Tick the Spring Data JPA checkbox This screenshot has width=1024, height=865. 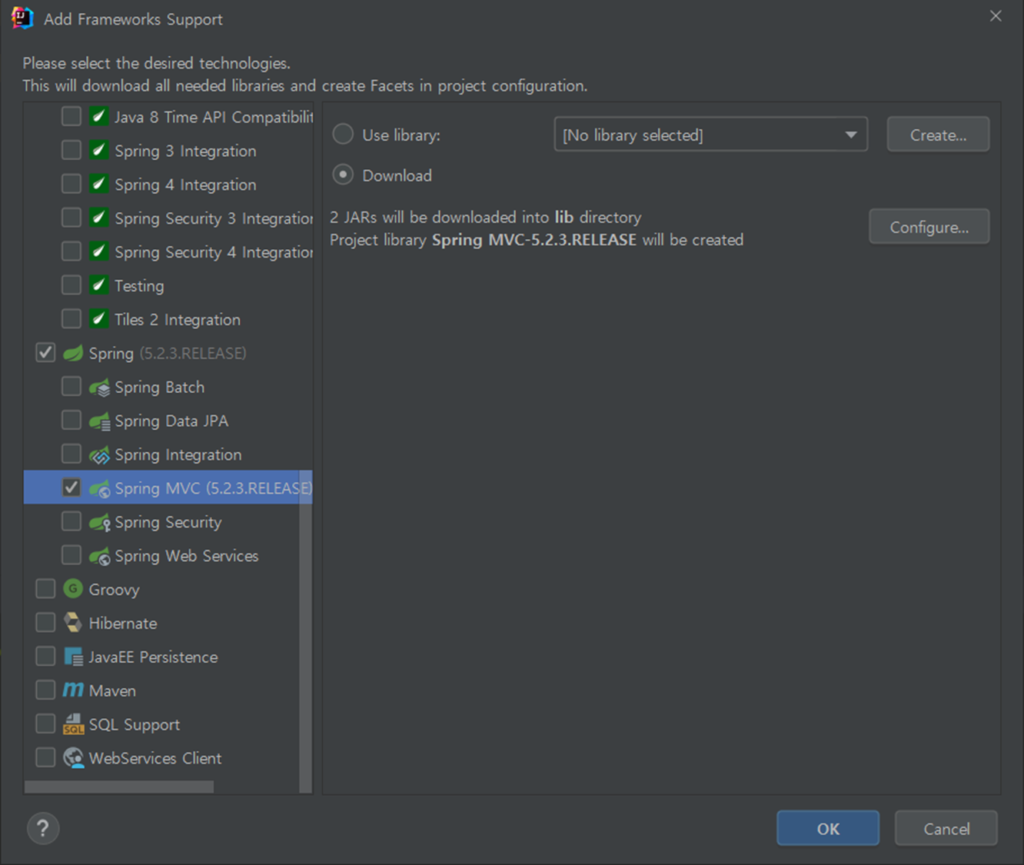click(x=71, y=421)
